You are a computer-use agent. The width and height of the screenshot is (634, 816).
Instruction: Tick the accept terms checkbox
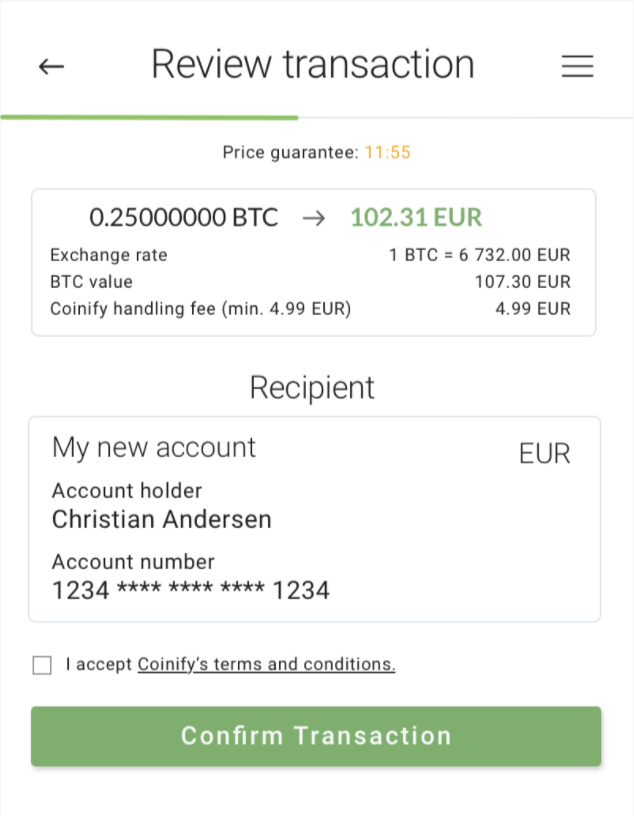[x=42, y=665]
